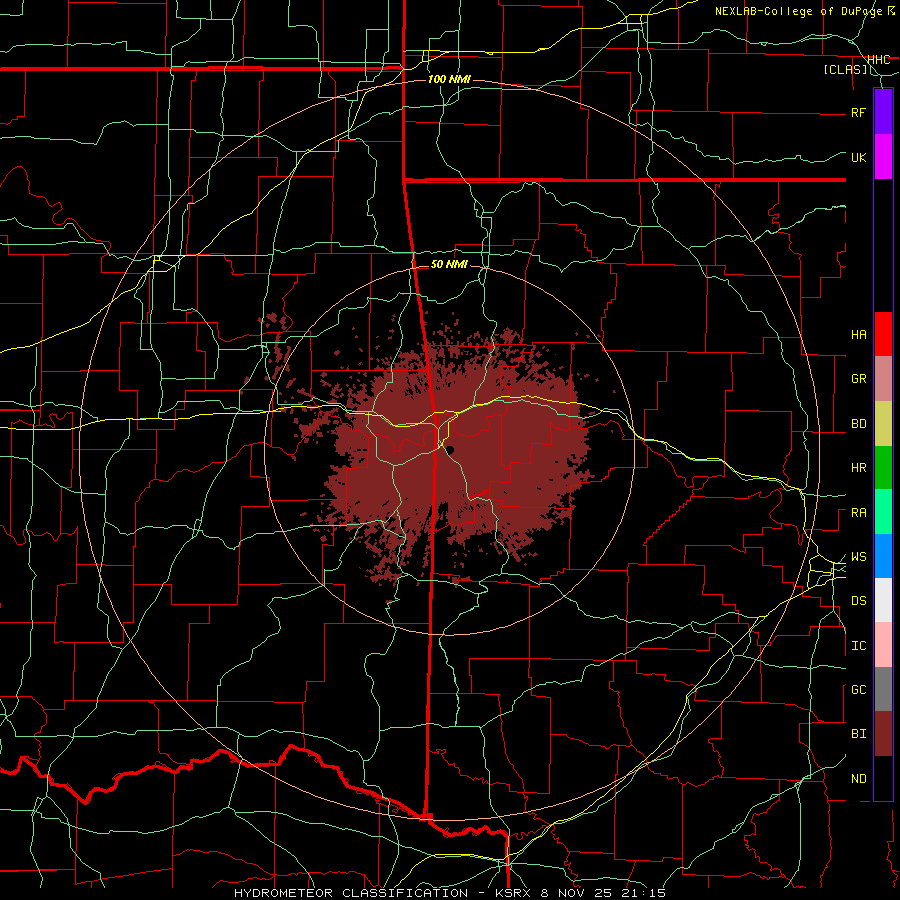The image size is (900, 900).
Task: Click the UK legend label
Action: point(858,157)
